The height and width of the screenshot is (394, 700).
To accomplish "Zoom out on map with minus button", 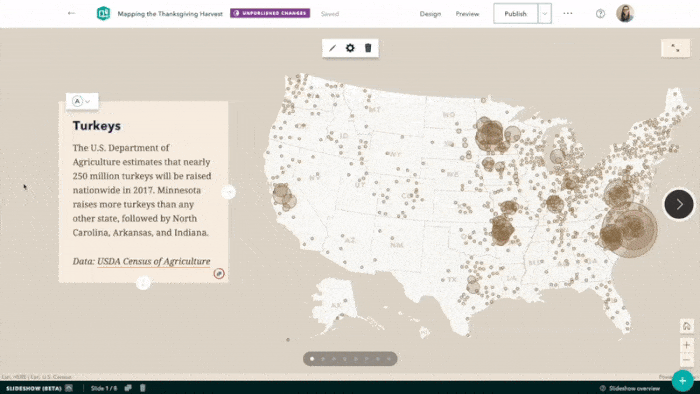I will (x=687, y=360).
